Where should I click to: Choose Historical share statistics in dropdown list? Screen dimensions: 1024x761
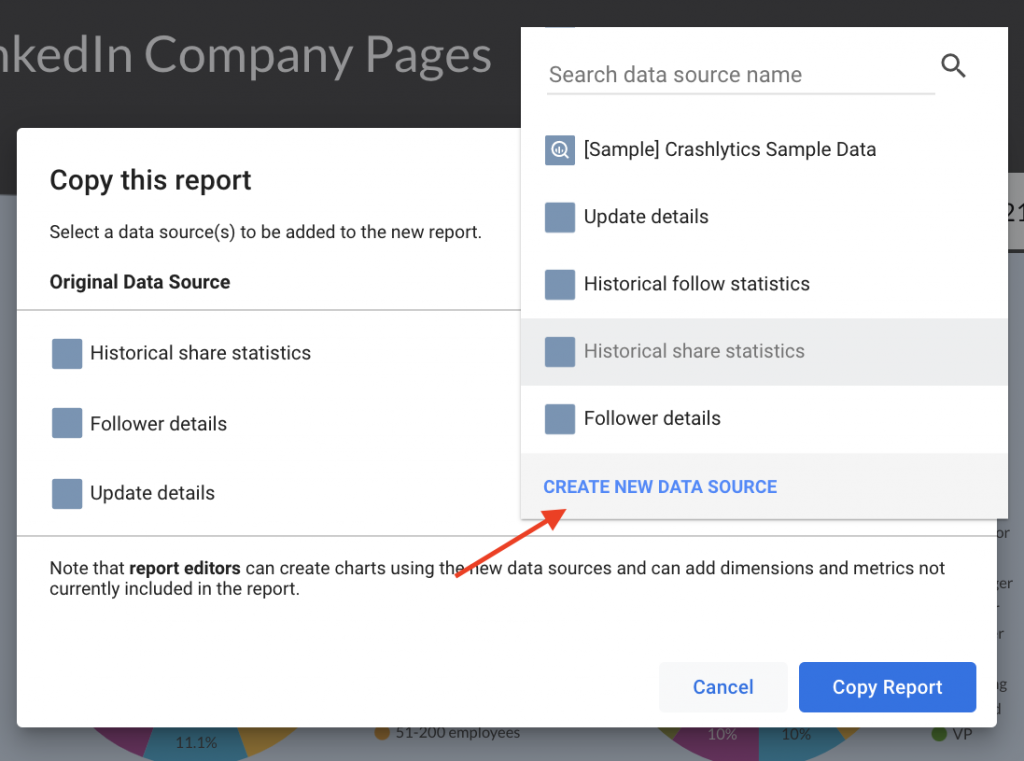764,351
